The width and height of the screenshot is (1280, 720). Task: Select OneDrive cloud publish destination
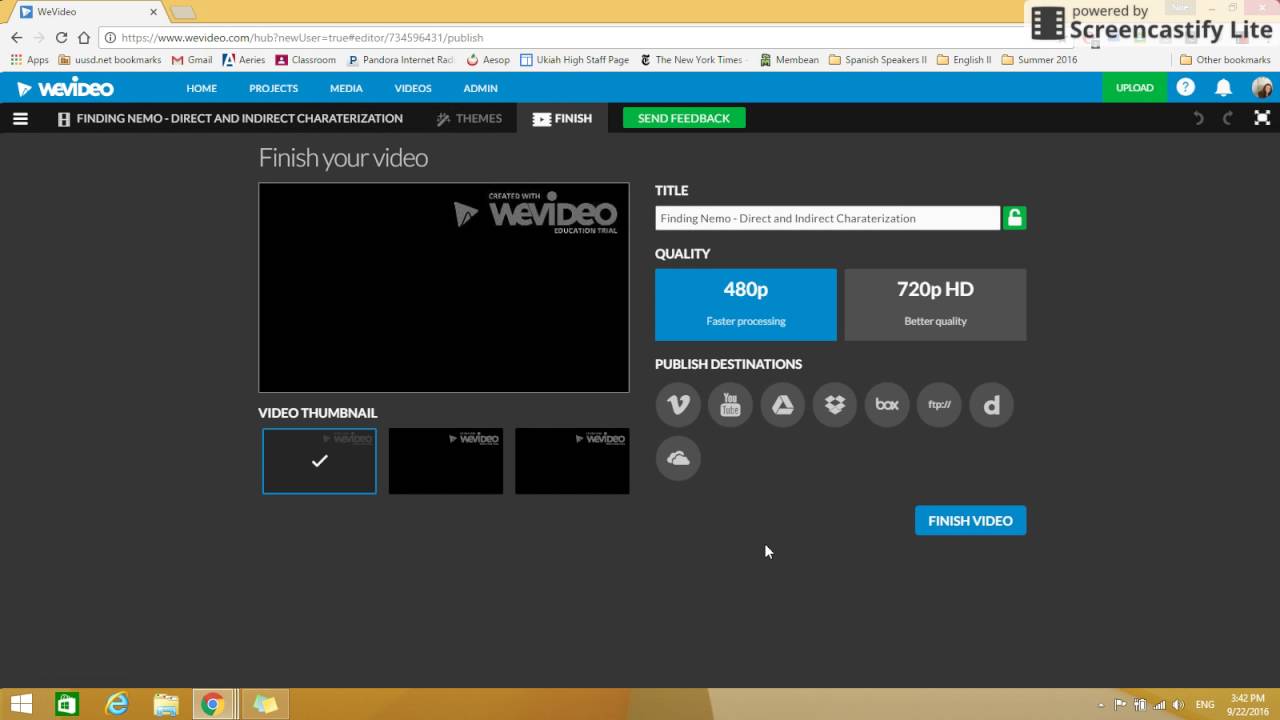point(678,458)
